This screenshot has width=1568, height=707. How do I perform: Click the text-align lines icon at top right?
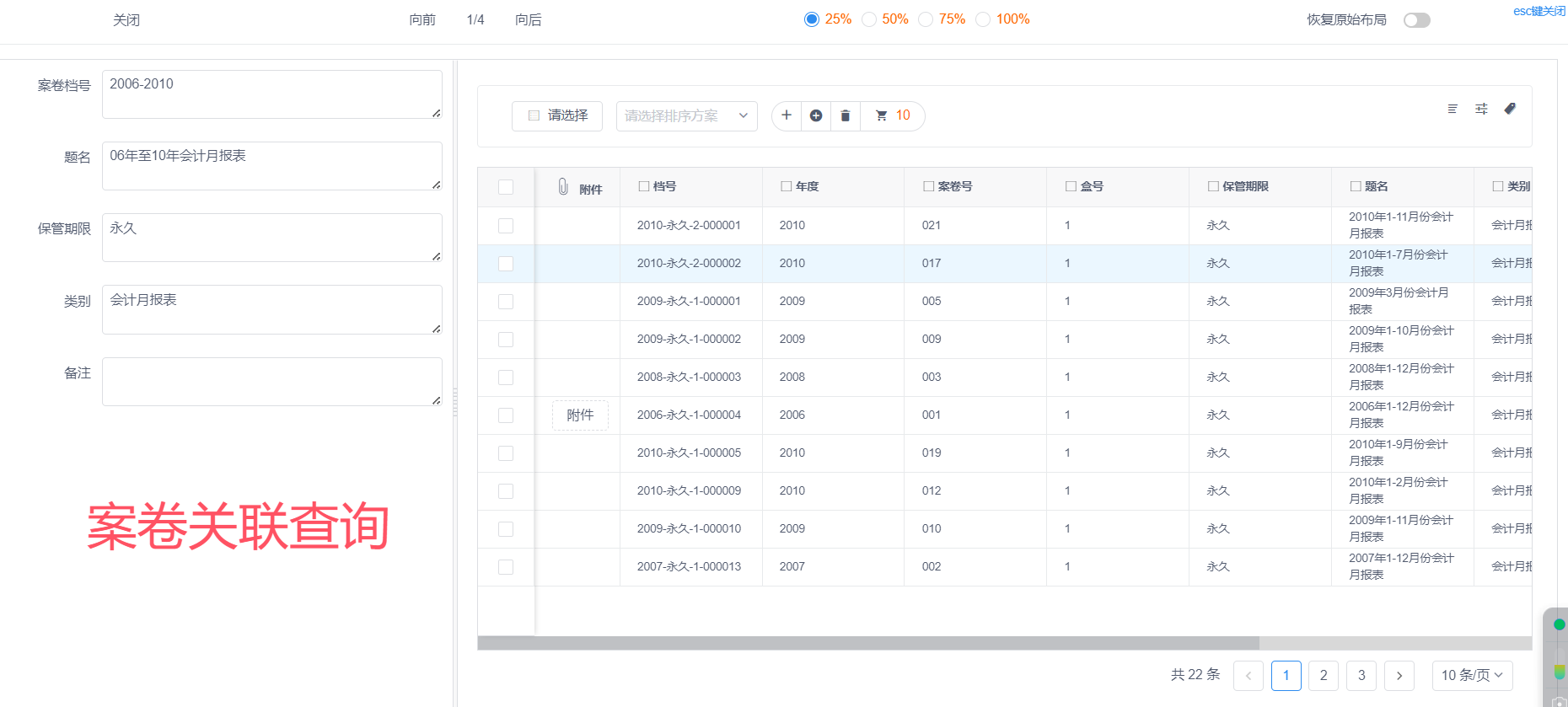point(1453,109)
